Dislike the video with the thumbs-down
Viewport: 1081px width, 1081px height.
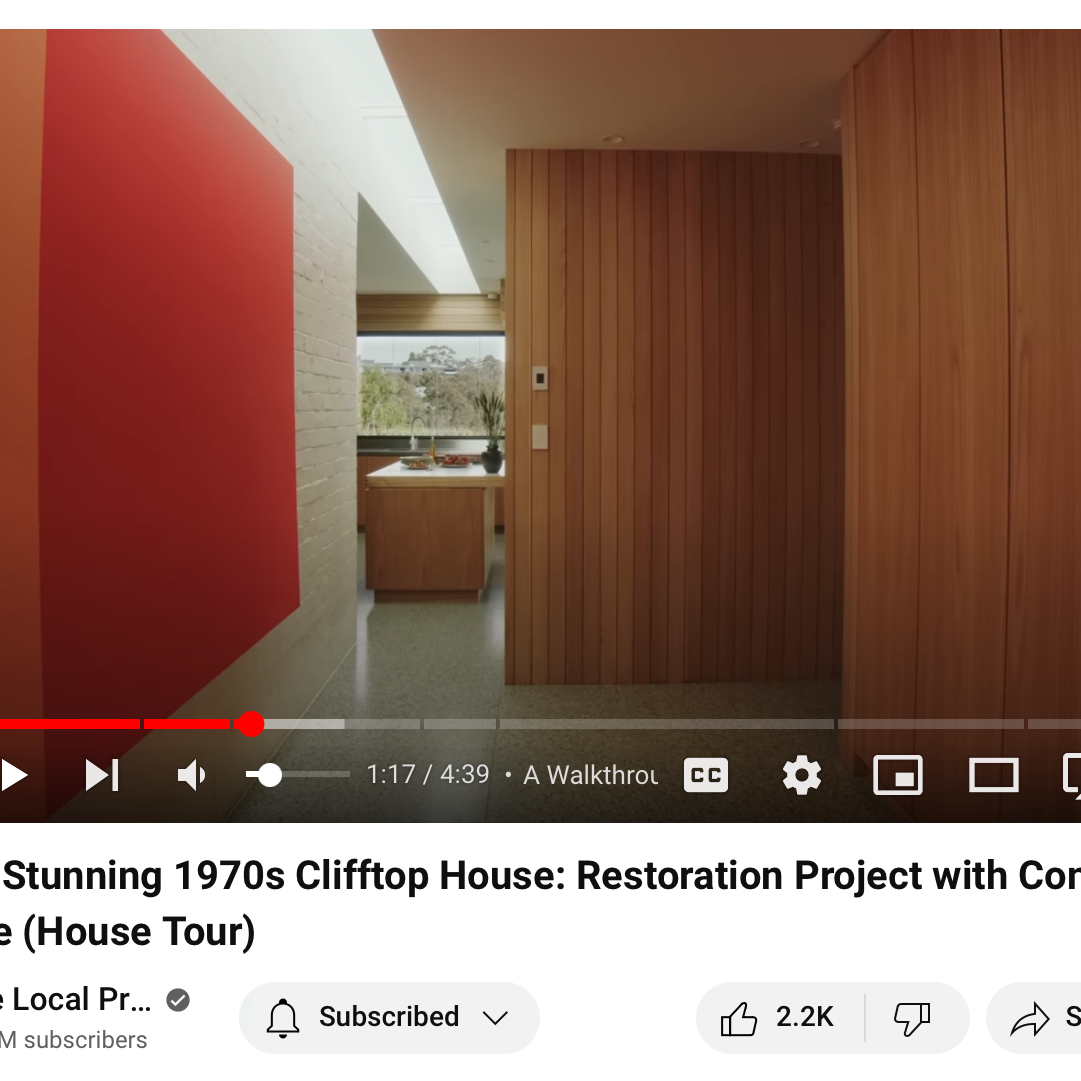coord(912,1018)
